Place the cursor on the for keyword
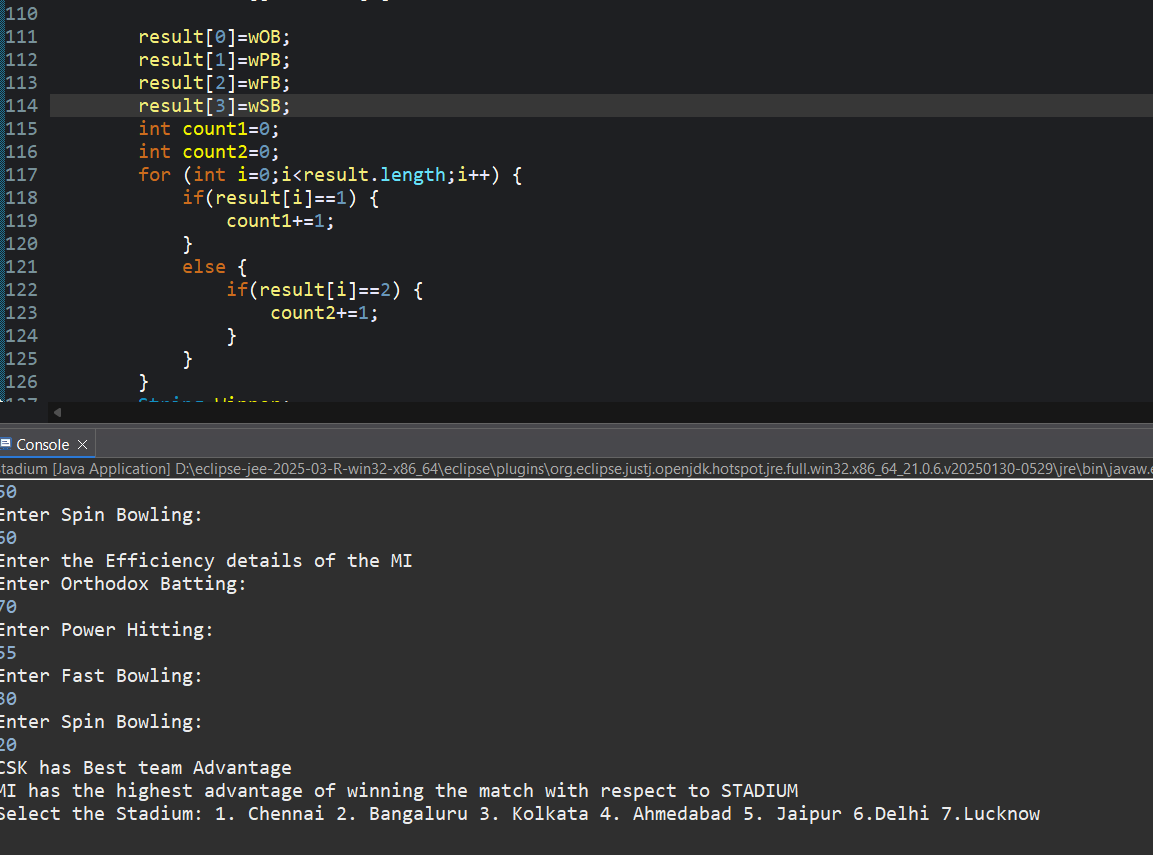 (x=153, y=174)
